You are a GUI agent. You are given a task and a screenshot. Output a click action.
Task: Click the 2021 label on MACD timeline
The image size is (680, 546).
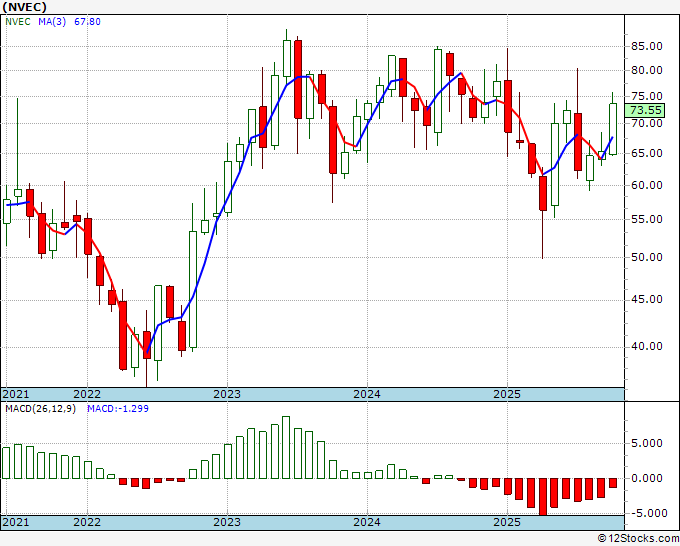[x=16, y=522]
